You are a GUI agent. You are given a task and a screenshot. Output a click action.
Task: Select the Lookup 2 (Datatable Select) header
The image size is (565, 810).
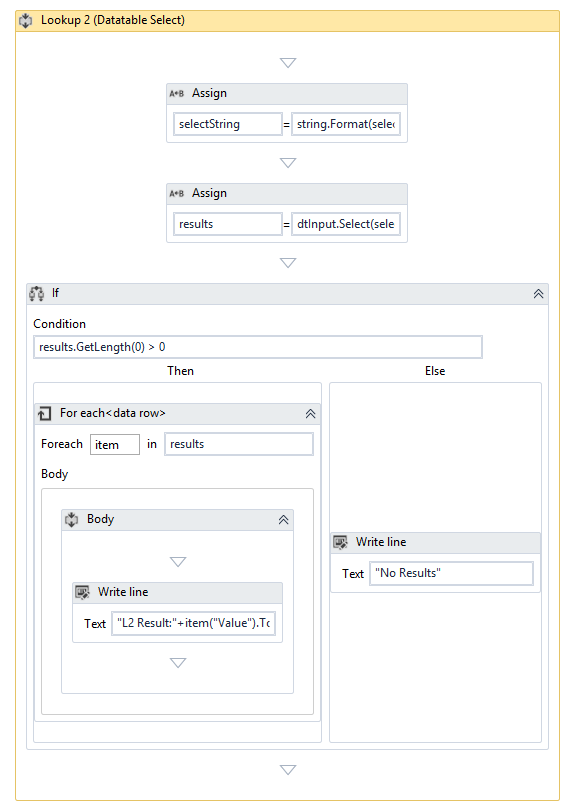point(287,21)
